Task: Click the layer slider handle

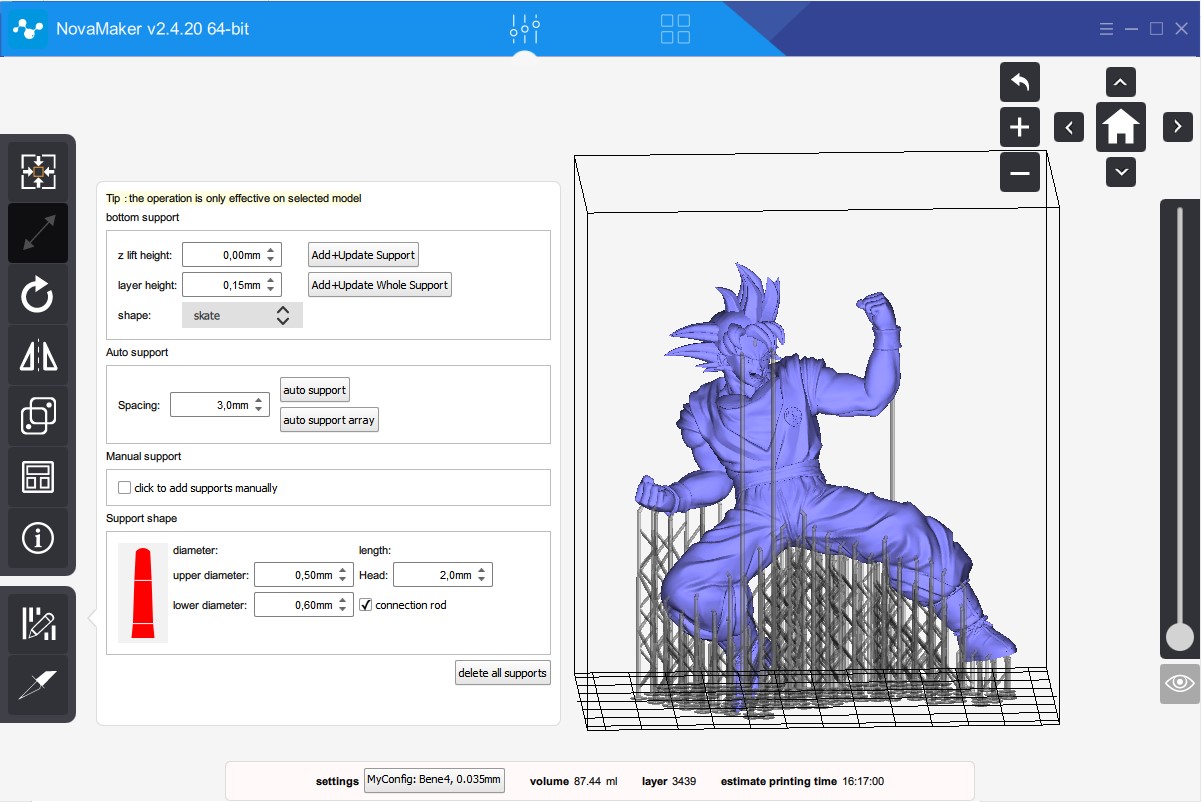Action: tap(1180, 637)
